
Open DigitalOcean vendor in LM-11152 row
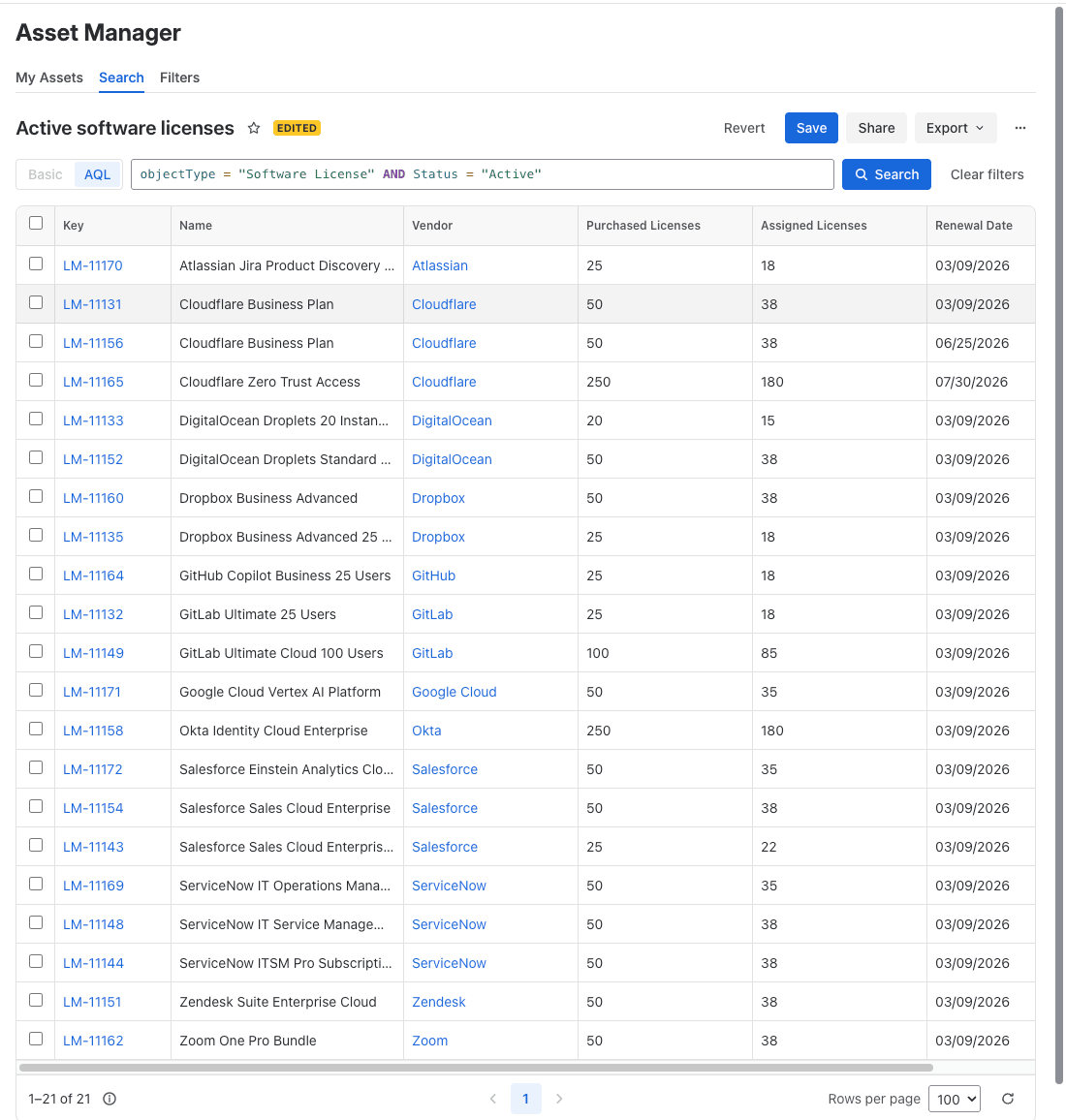[x=452, y=459]
